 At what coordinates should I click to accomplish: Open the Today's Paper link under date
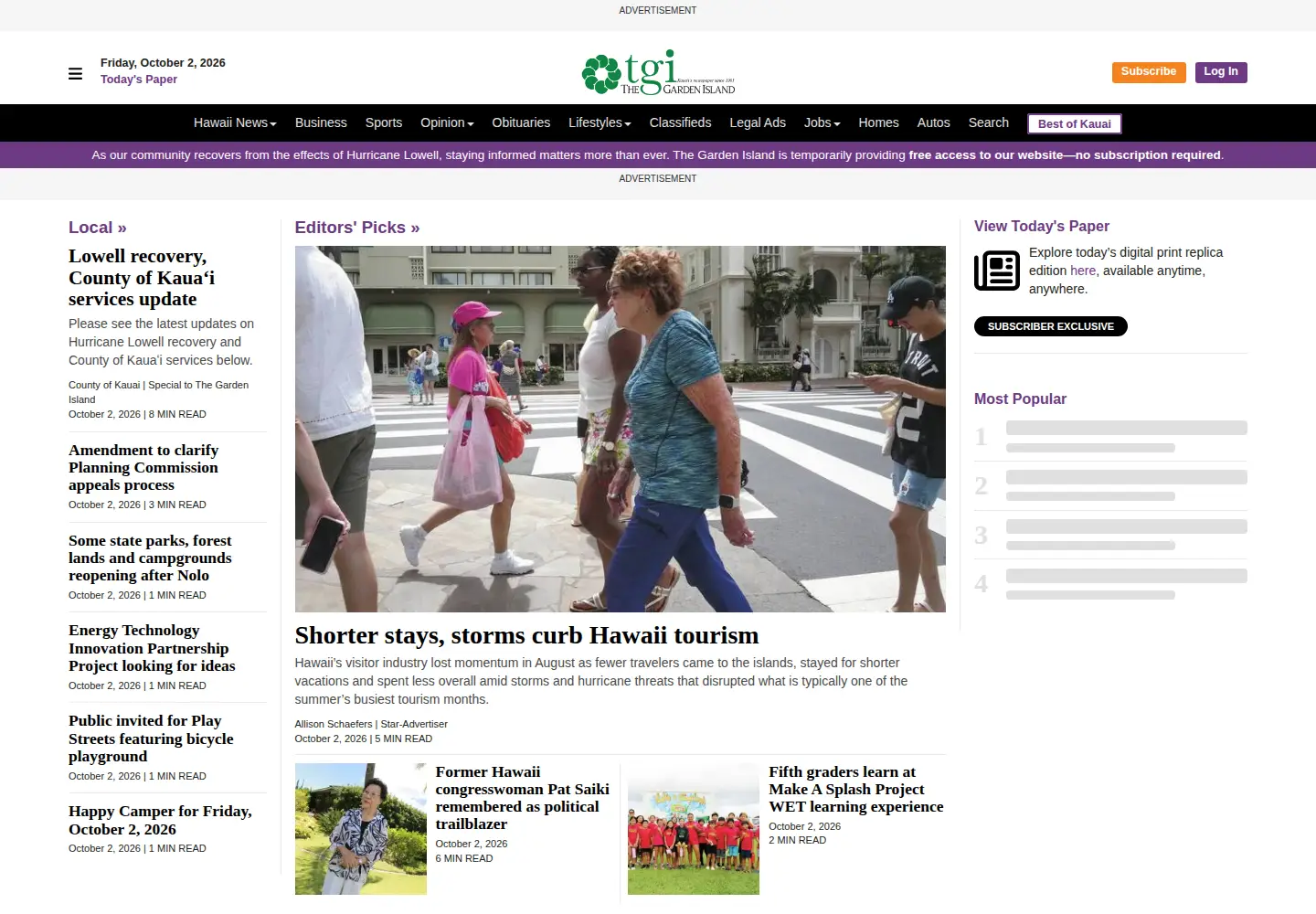139,80
